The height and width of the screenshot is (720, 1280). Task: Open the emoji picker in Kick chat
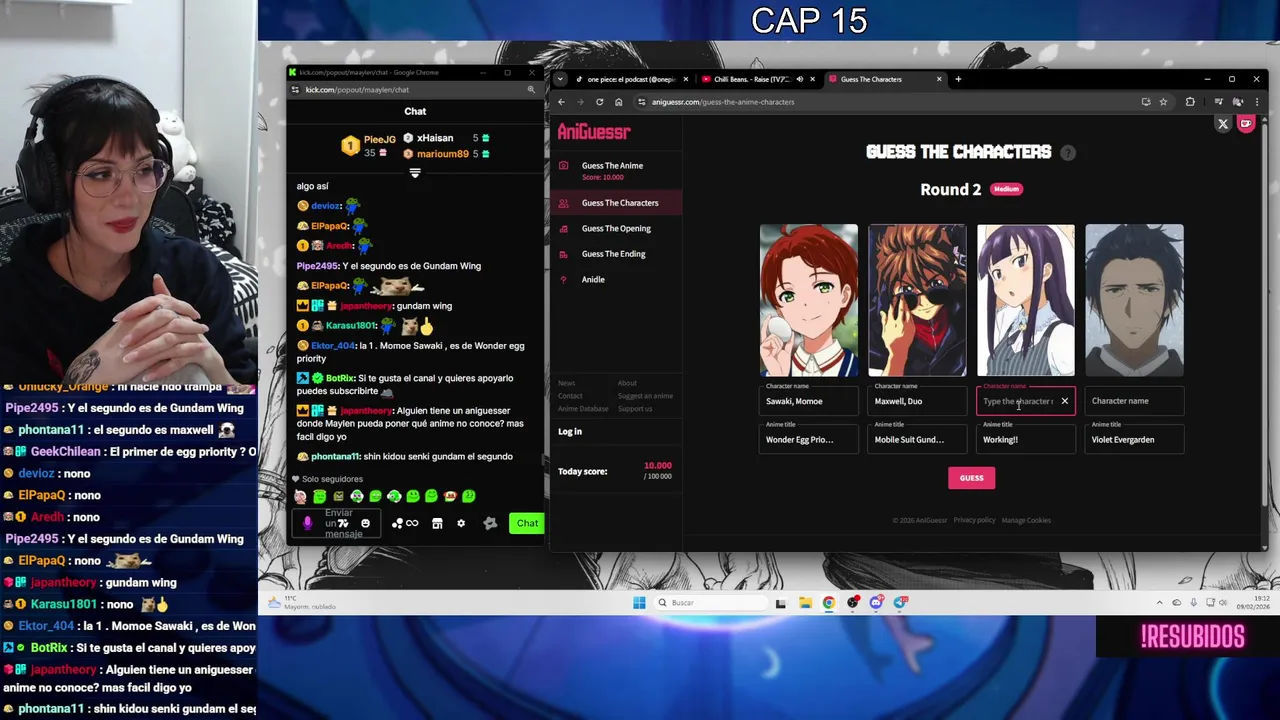pyautogui.click(x=365, y=523)
